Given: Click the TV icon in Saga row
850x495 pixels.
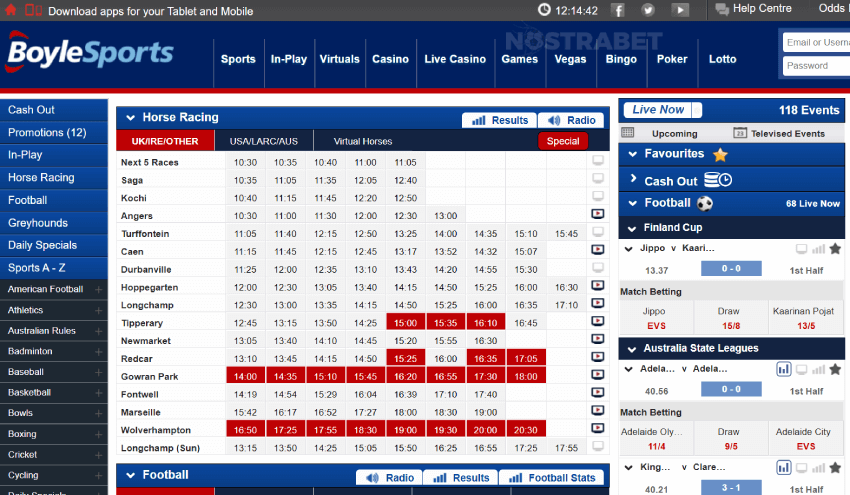Looking at the screenshot, I should coord(597,178).
